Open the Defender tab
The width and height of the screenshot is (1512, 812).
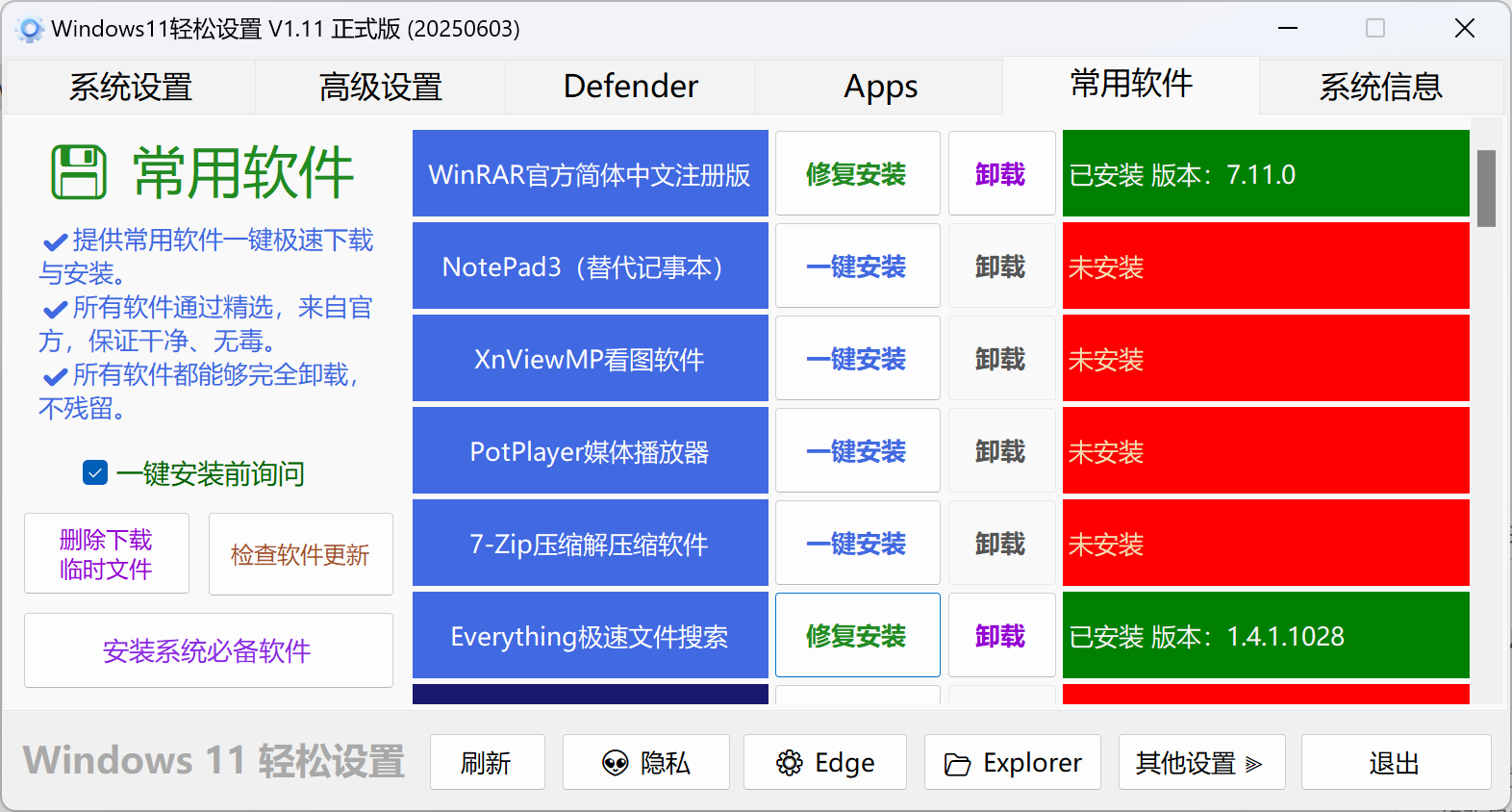click(x=630, y=87)
